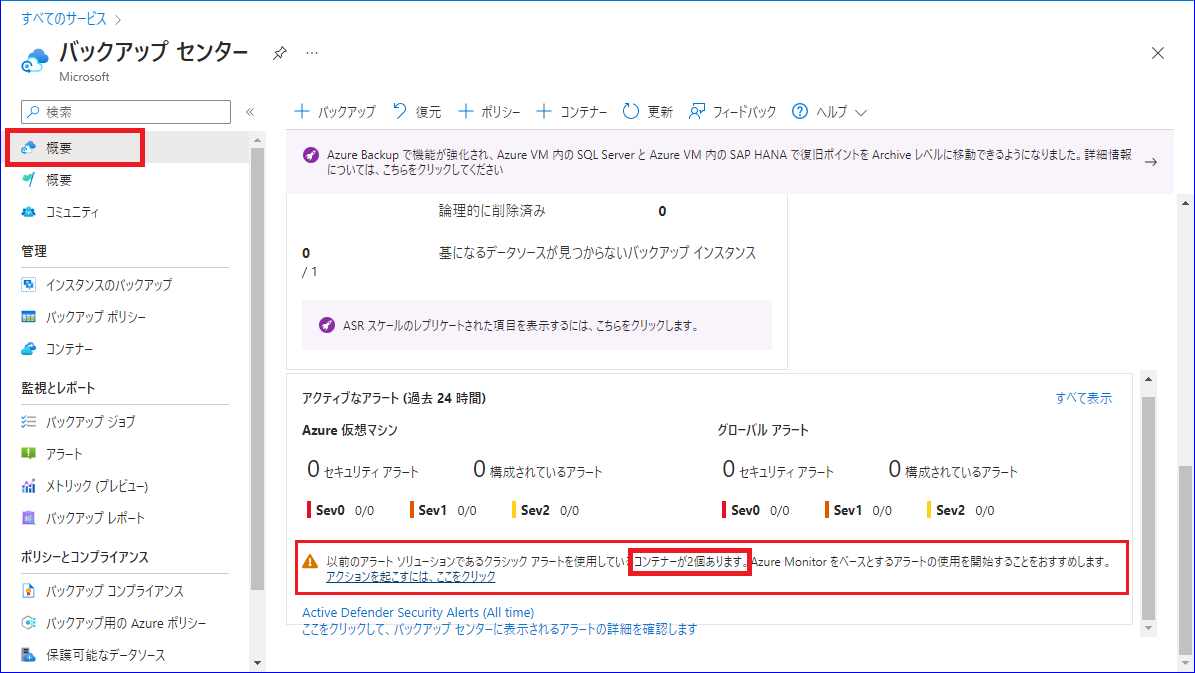The height and width of the screenshot is (673, 1195).
Task: Click すべて表示 to show all alerts
Action: (x=1083, y=398)
